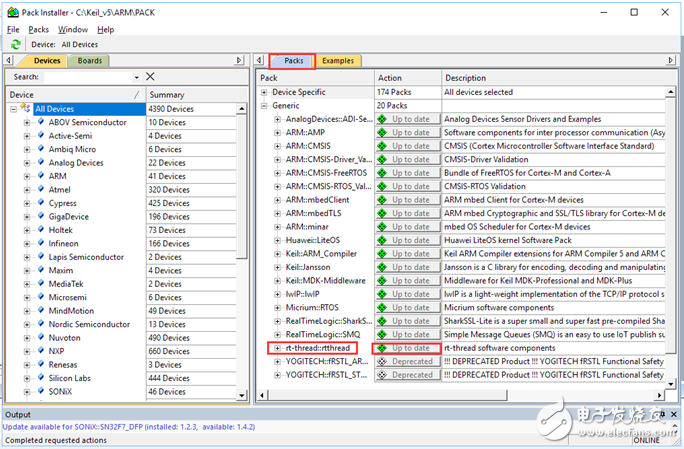Open the File menu
This screenshot has height=449, width=684.
[x=13, y=30]
